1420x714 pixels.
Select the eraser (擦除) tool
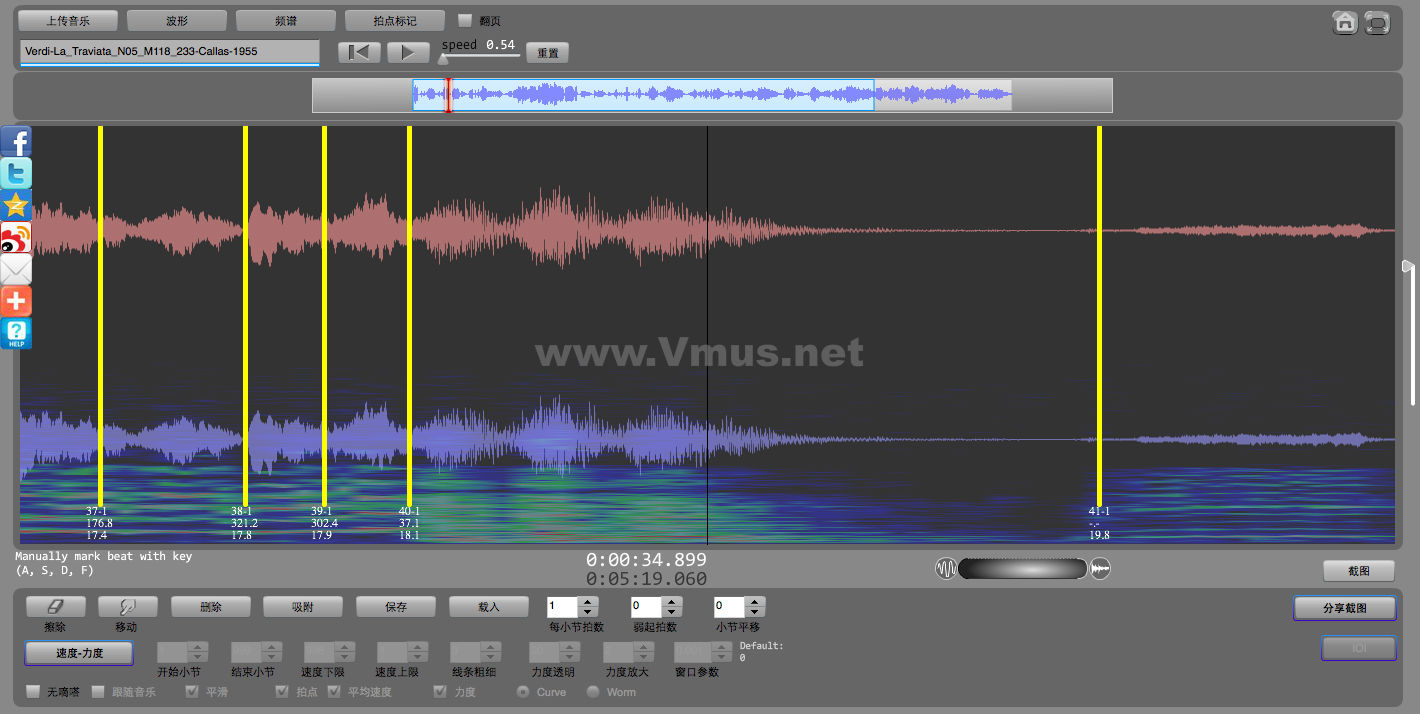tap(55, 607)
